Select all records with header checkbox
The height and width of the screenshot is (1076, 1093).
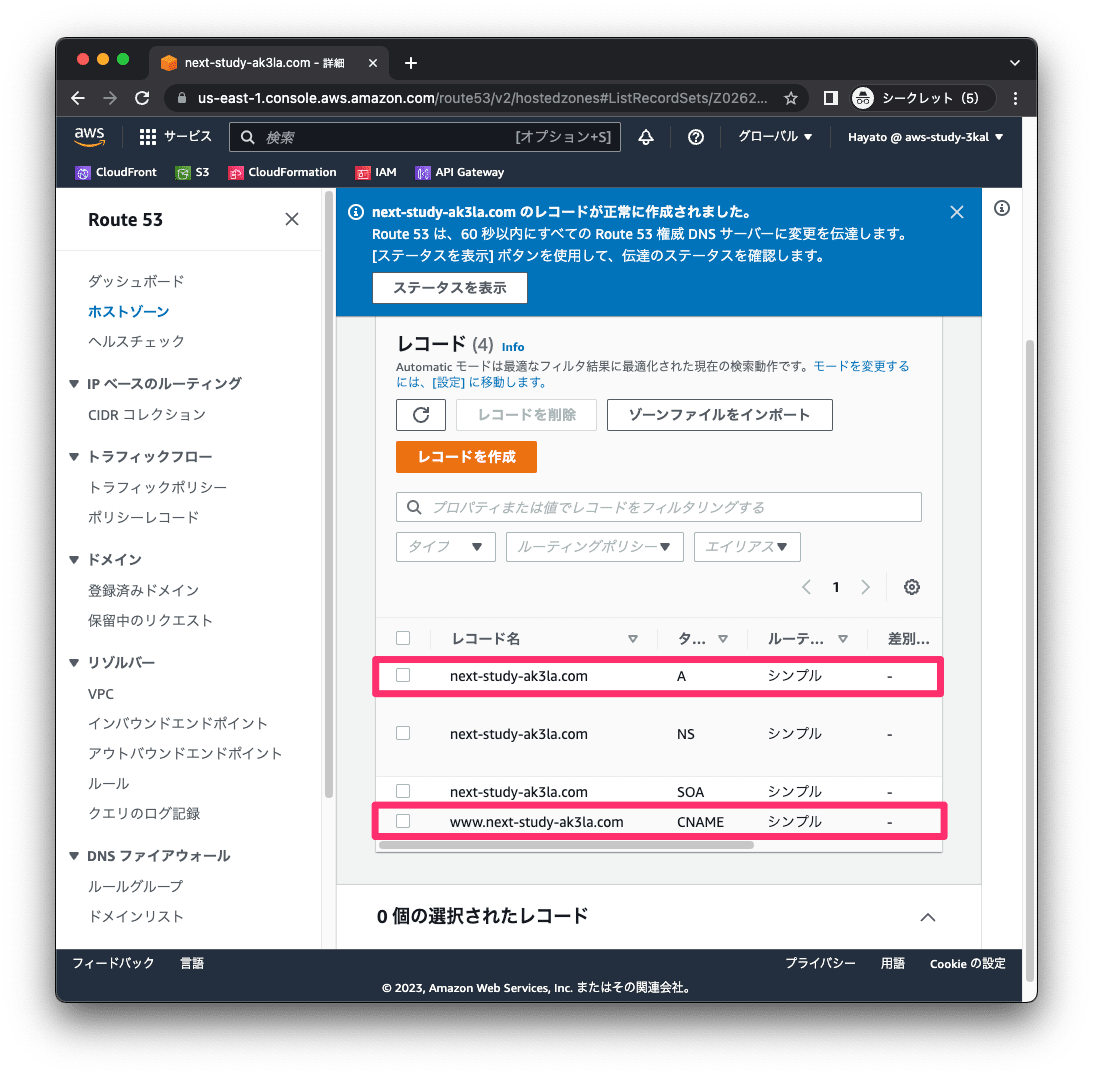click(x=403, y=638)
